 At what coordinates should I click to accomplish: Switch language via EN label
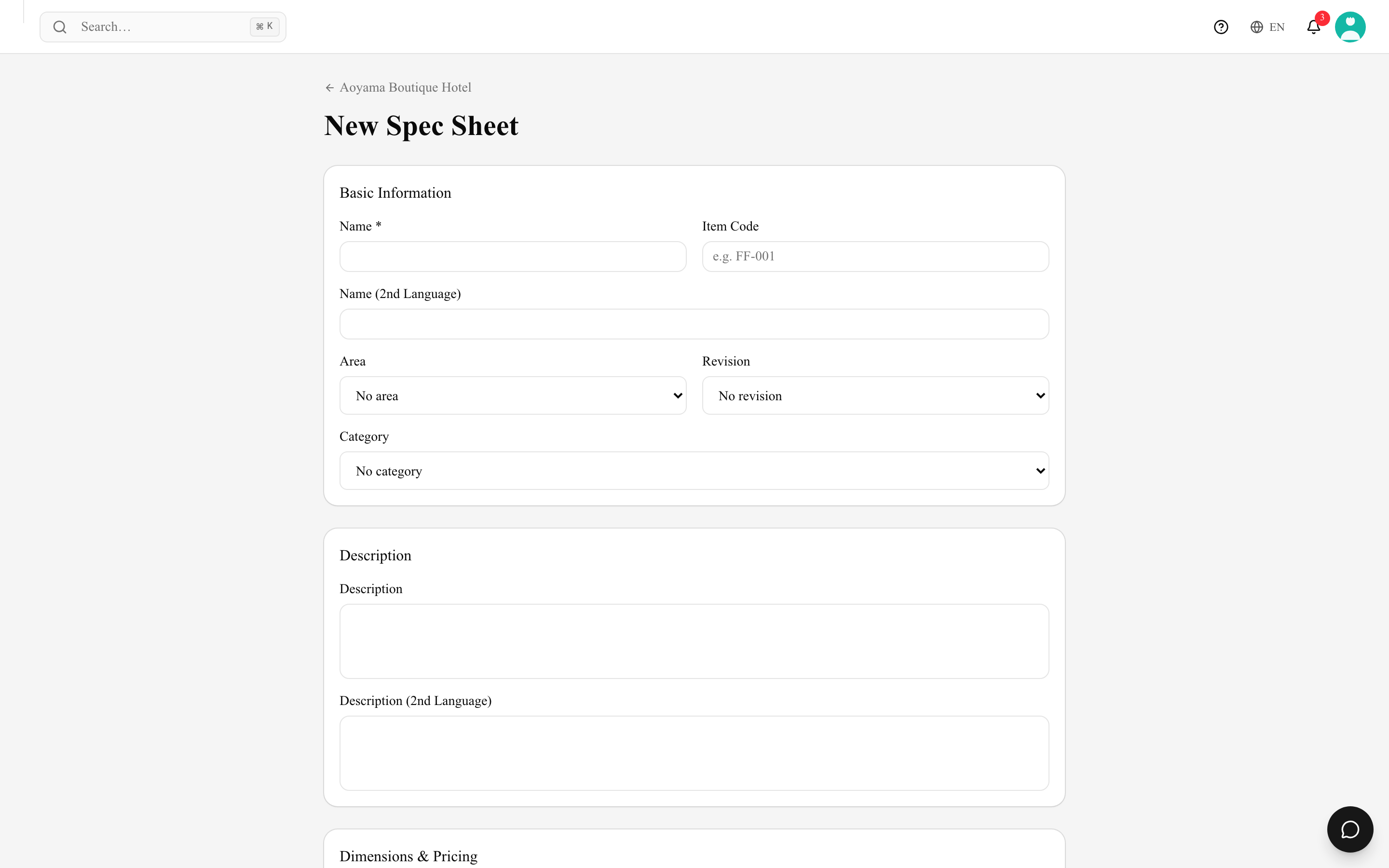pos(1277,27)
